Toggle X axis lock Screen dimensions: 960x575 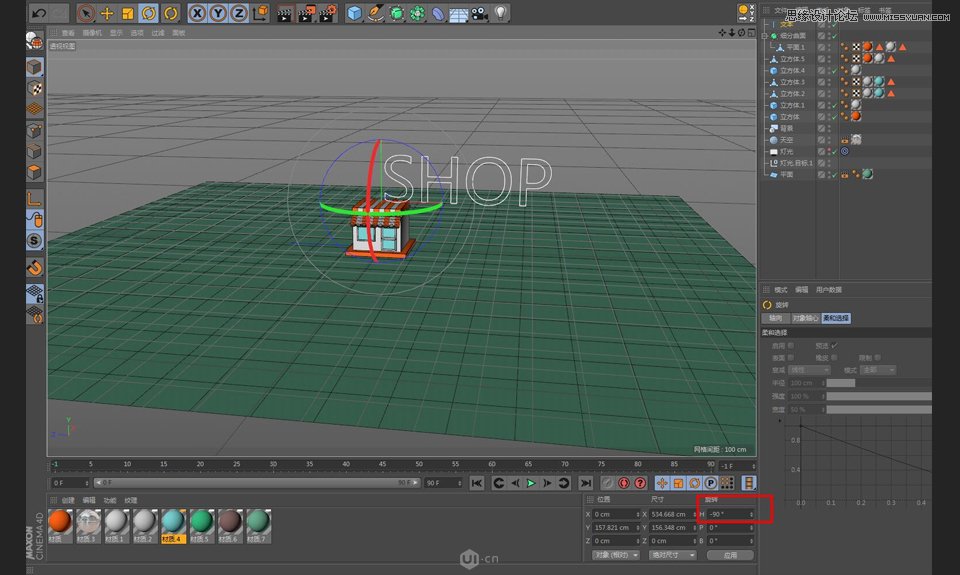pos(197,13)
